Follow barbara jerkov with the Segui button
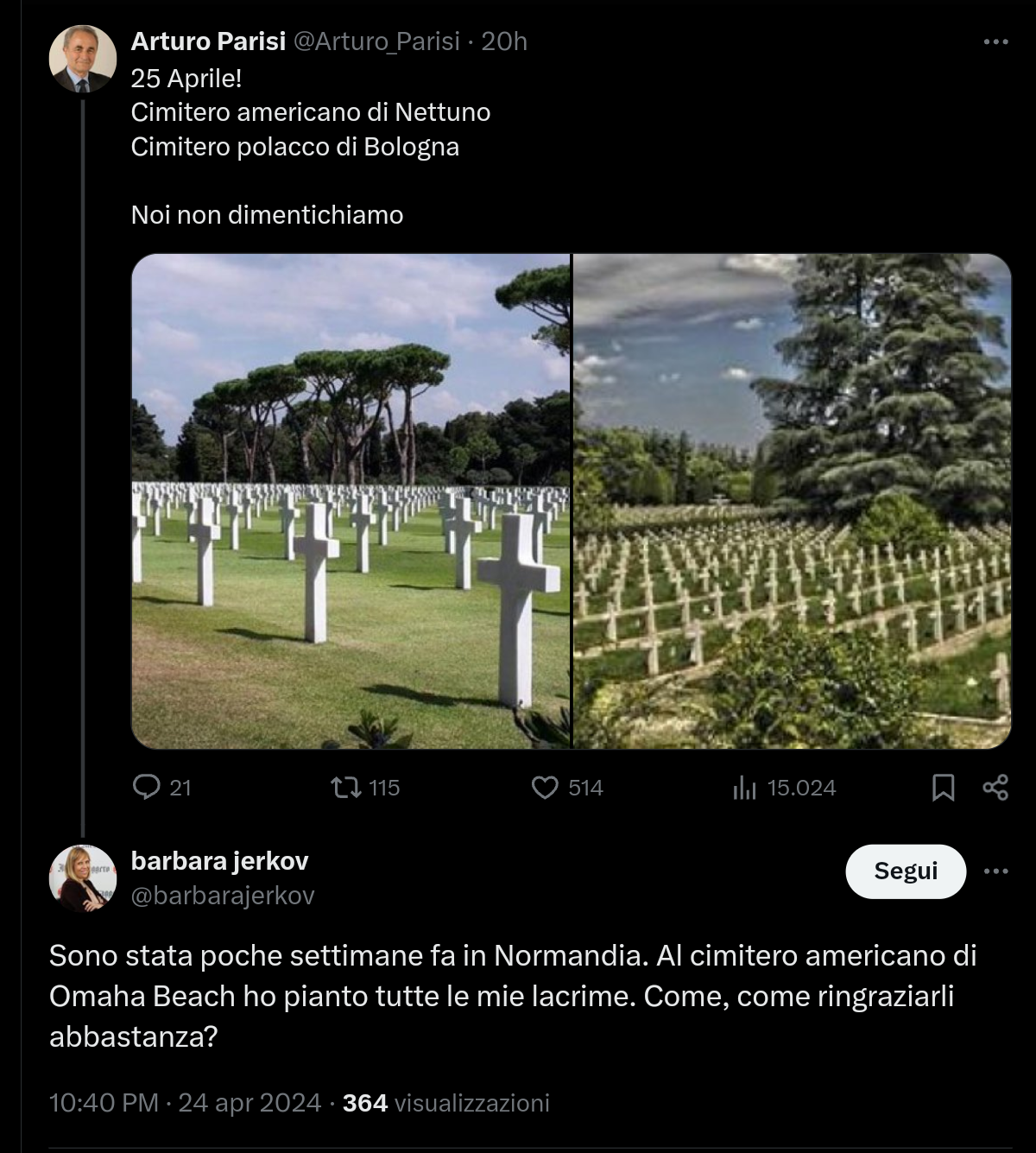1036x1153 pixels. click(906, 871)
